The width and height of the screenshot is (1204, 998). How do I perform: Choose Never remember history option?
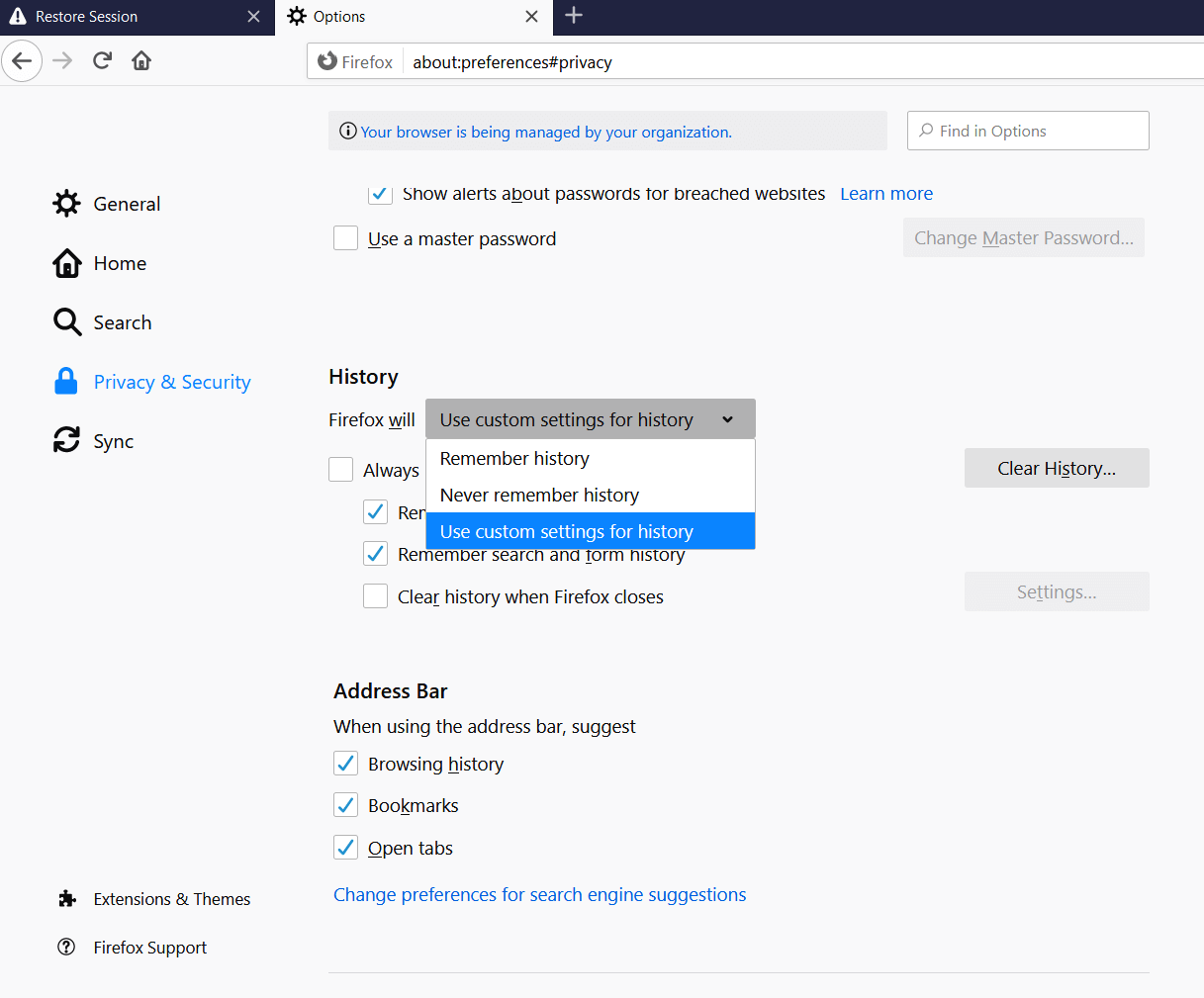[x=591, y=495]
